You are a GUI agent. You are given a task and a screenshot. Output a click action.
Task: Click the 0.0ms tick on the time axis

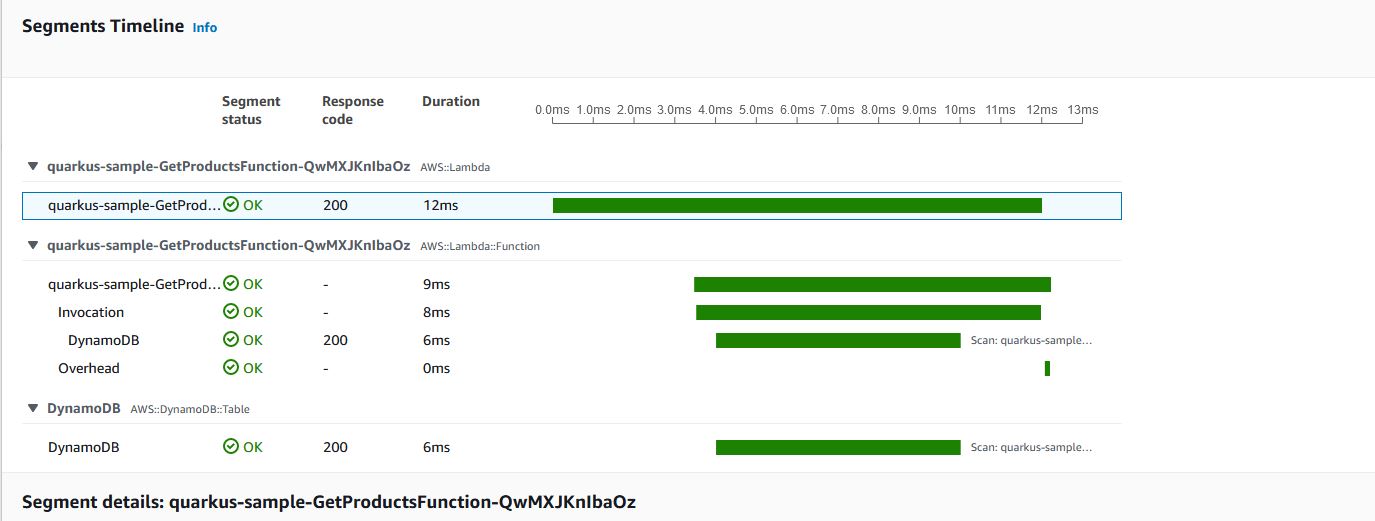coord(552,110)
